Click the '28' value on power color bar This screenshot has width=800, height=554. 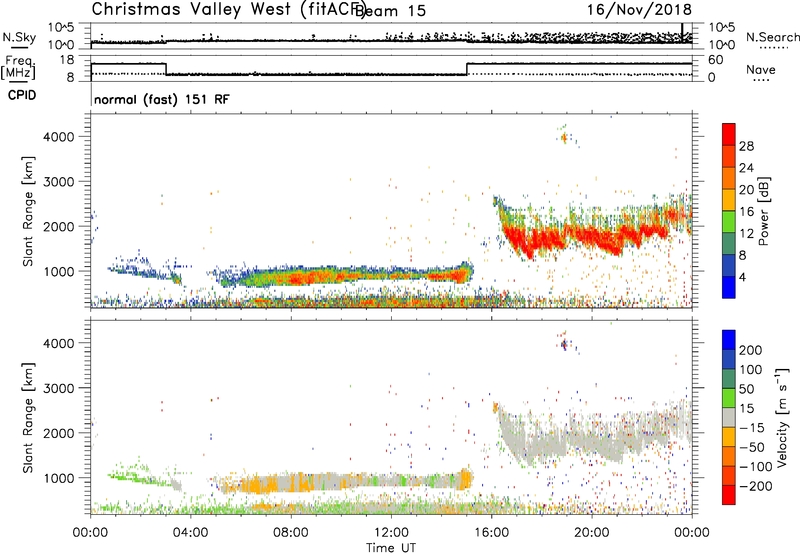pyautogui.click(x=746, y=146)
